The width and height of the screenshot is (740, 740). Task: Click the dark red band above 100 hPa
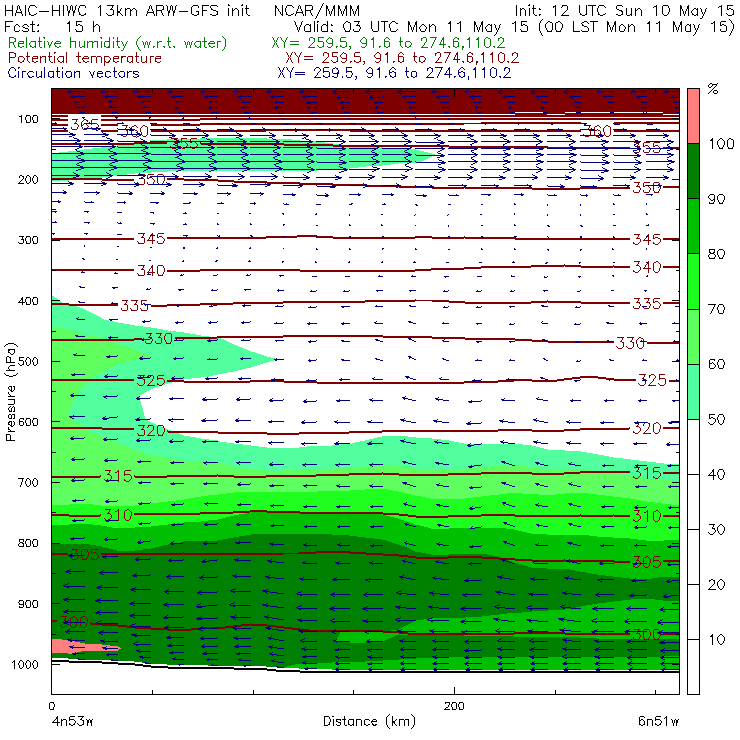(x=365, y=101)
